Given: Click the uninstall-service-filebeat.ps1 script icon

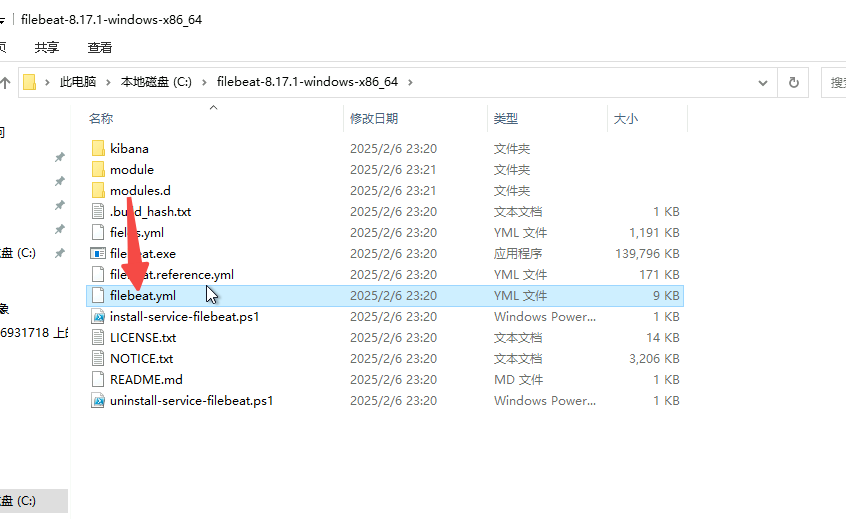Looking at the screenshot, I should tap(98, 401).
